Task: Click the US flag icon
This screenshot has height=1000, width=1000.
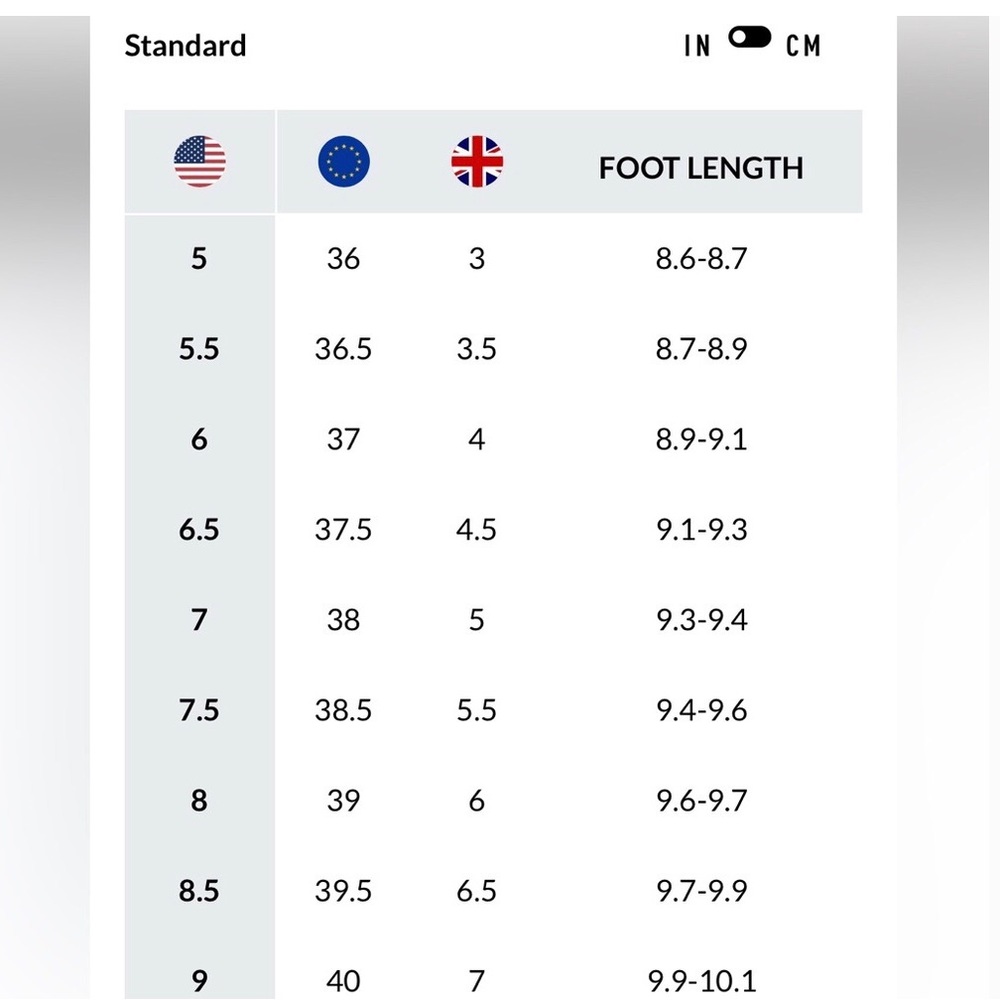Action: coord(200,161)
